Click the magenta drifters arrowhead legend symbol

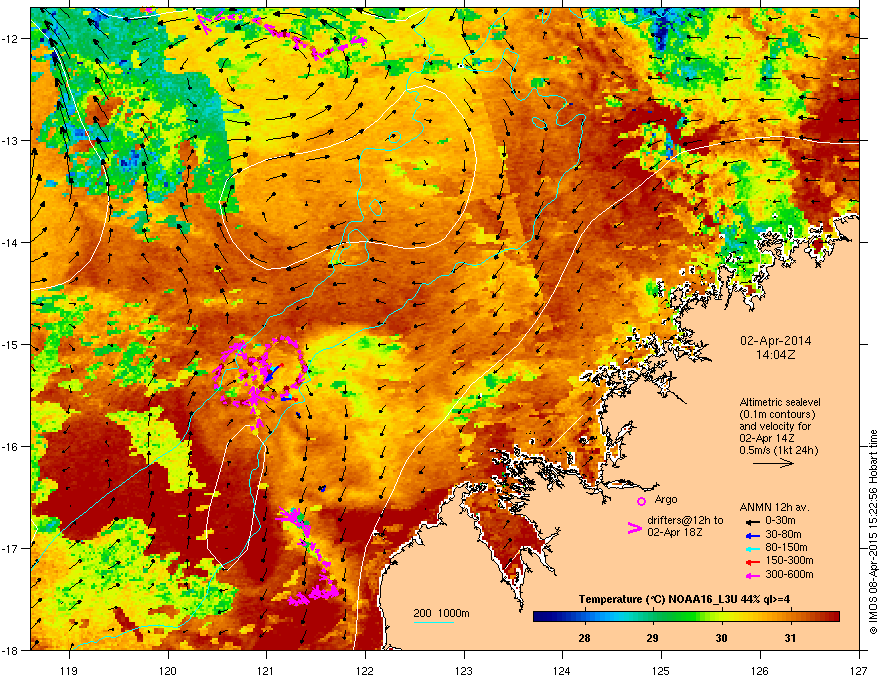coord(634,527)
